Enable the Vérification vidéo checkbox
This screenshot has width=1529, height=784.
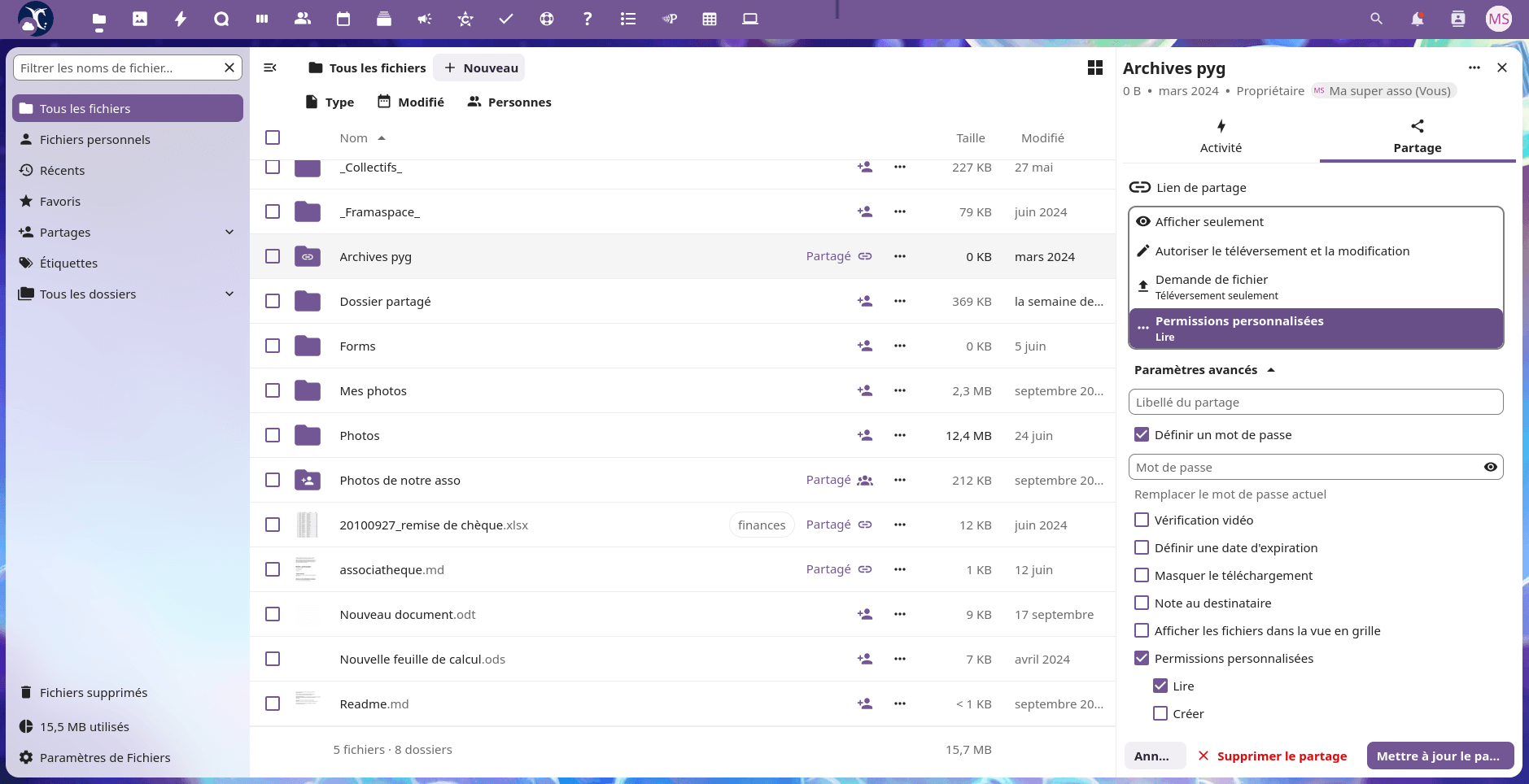coord(1142,520)
